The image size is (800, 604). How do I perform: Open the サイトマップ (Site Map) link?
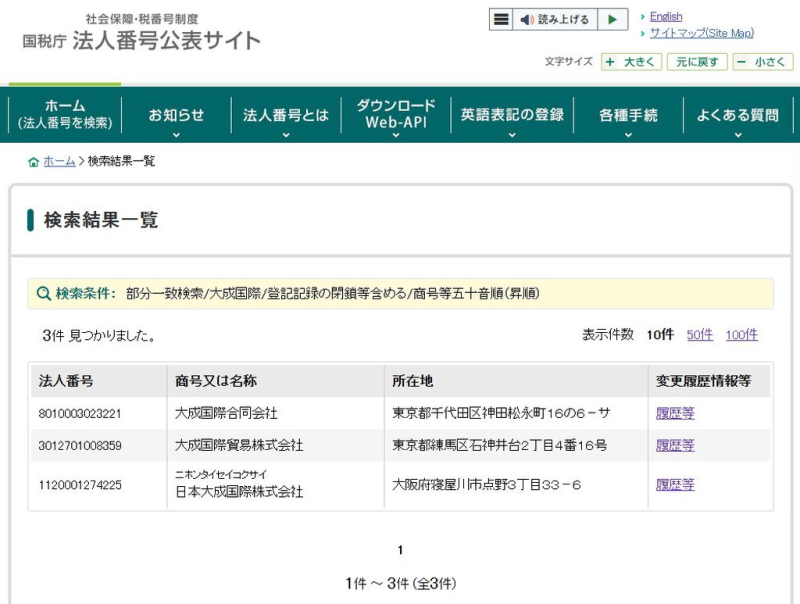701,33
